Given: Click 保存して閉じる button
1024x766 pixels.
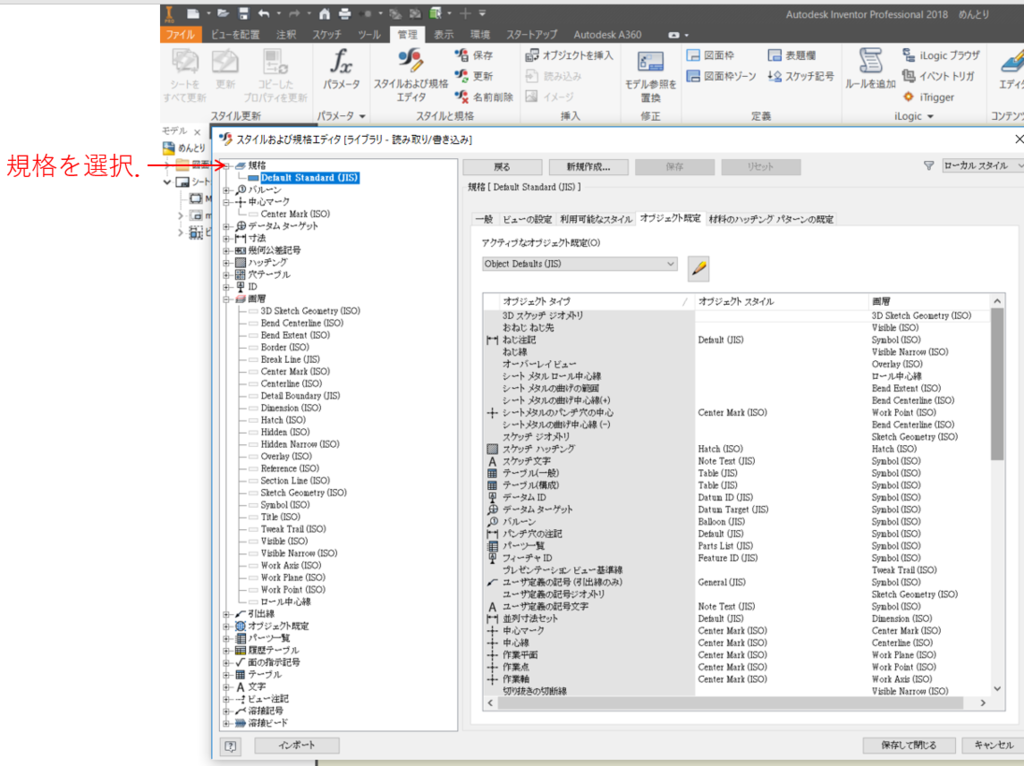Looking at the screenshot, I should [x=908, y=745].
